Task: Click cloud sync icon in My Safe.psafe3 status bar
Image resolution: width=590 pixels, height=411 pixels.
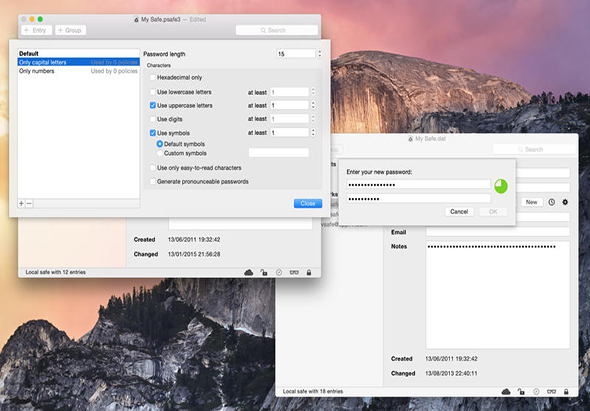Action: [248, 272]
